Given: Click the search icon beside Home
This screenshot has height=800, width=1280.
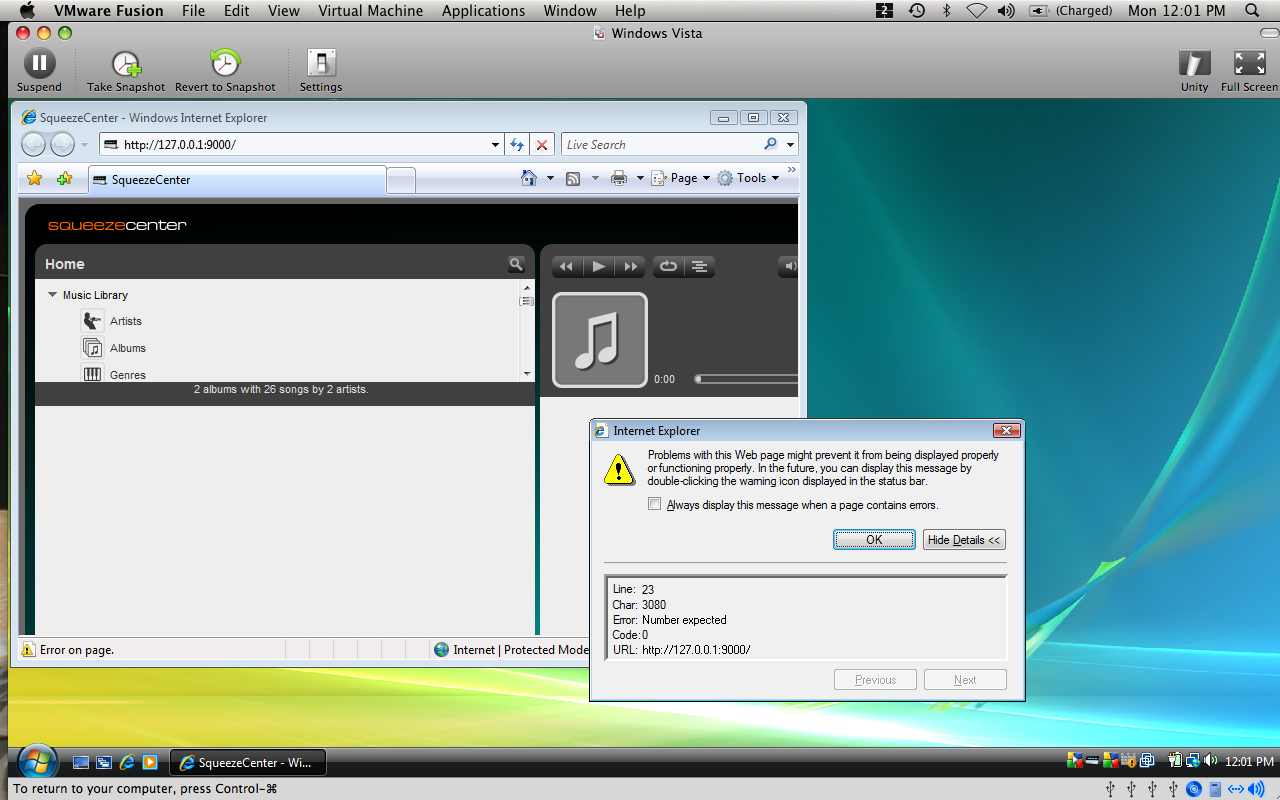Looking at the screenshot, I should click(516, 264).
